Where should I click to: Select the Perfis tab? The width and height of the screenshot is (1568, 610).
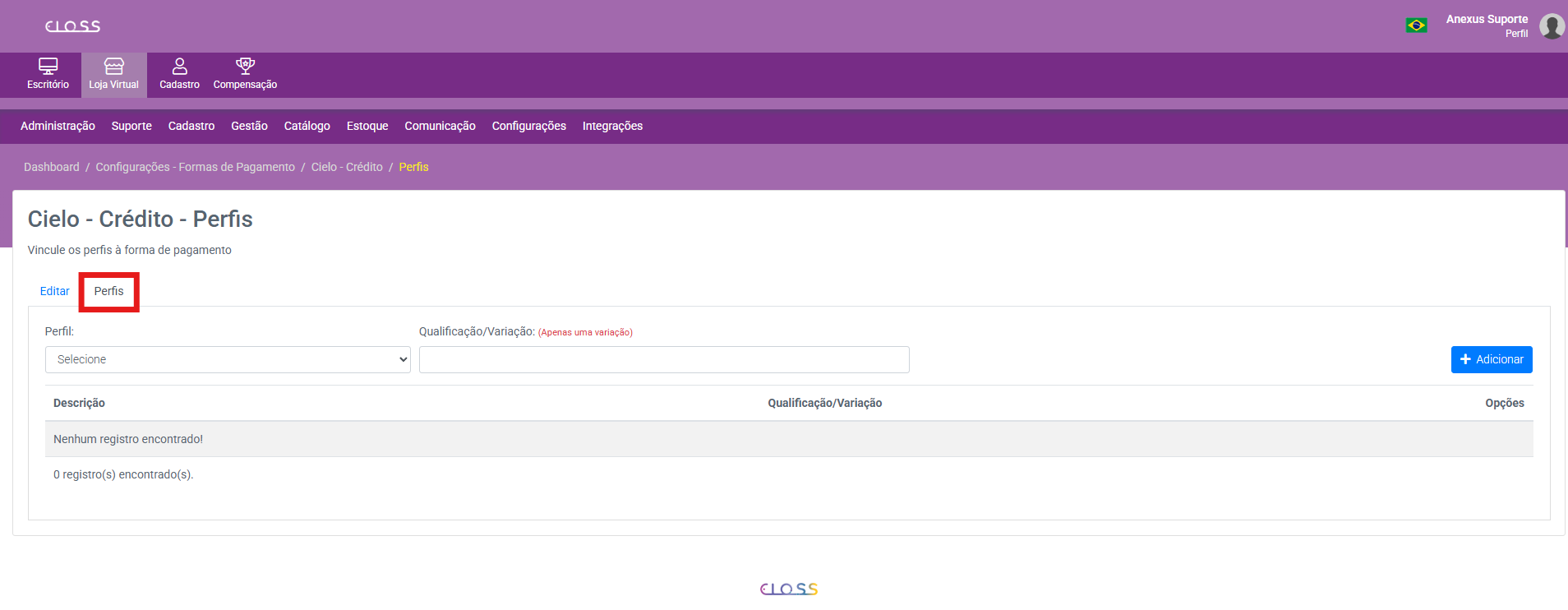tap(108, 291)
